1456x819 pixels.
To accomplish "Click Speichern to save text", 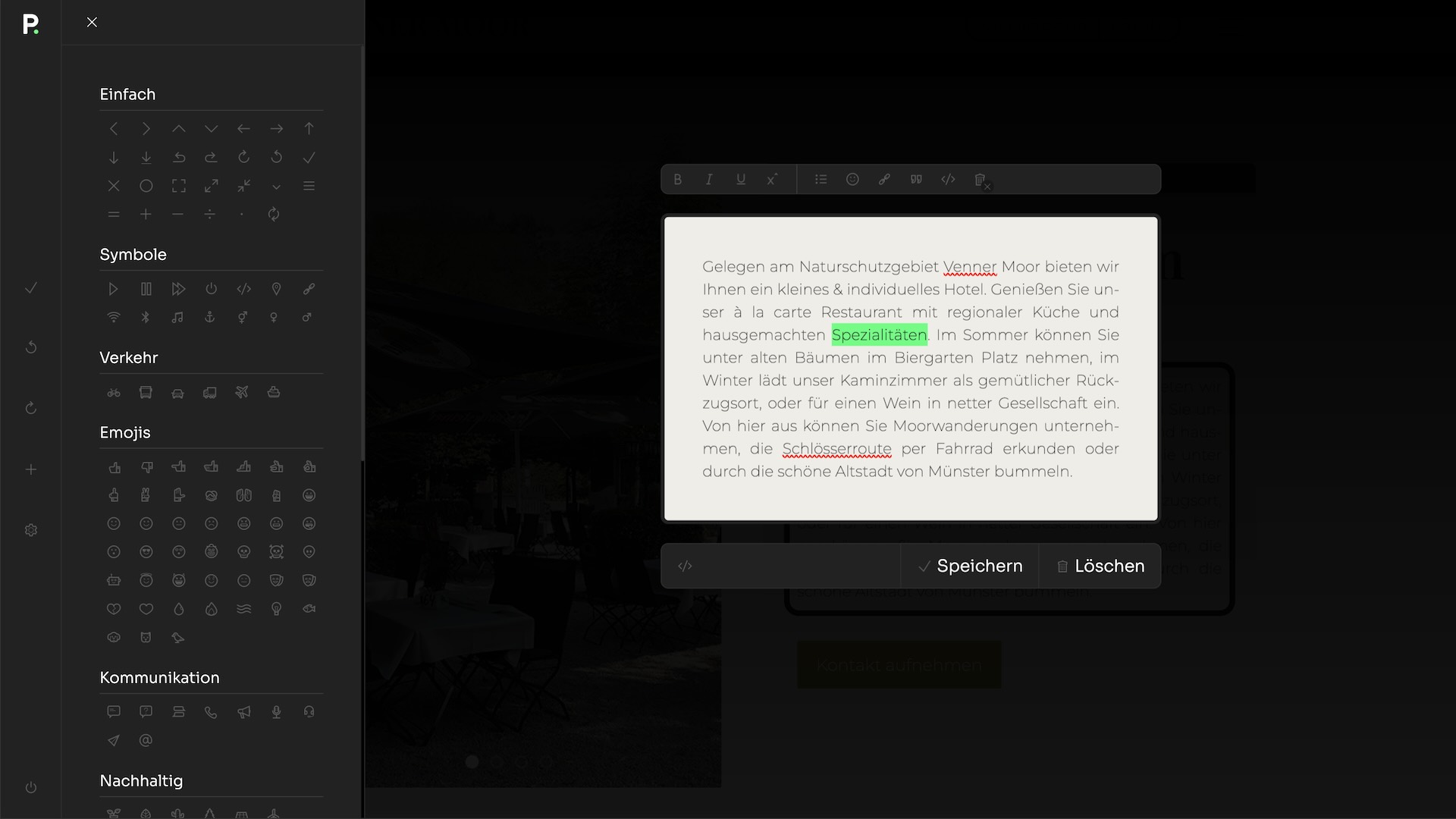I will pos(970,566).
